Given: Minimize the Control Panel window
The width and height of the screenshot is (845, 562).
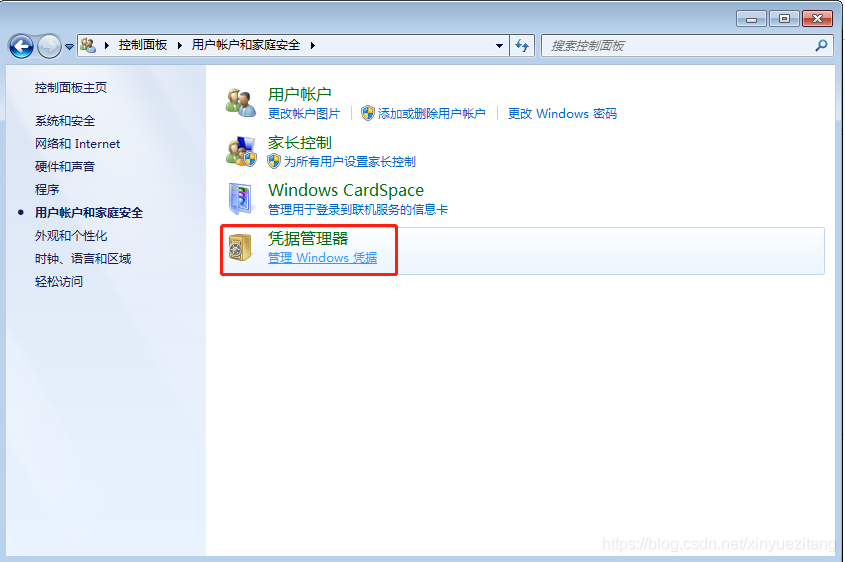Looking at the screenshot, I should tap(751, 19).
